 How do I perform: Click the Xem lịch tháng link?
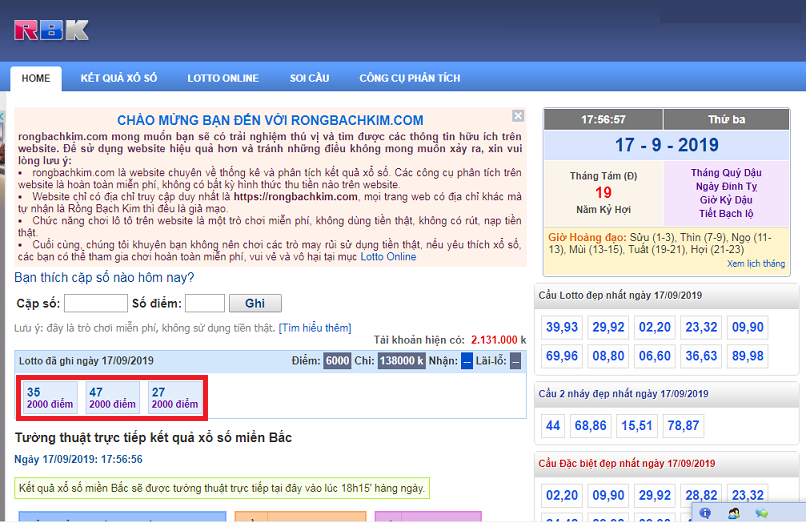point(756,264)
